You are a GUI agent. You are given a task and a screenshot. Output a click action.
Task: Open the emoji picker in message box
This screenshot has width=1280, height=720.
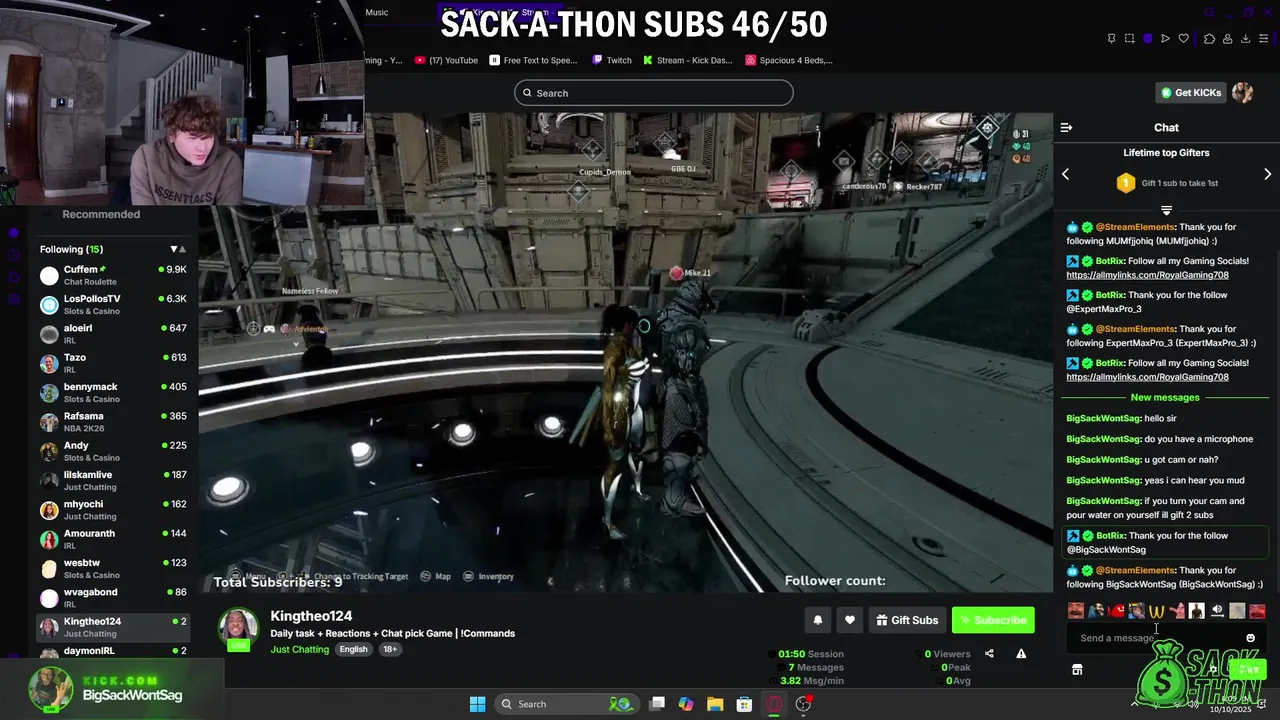(1250, 638)
